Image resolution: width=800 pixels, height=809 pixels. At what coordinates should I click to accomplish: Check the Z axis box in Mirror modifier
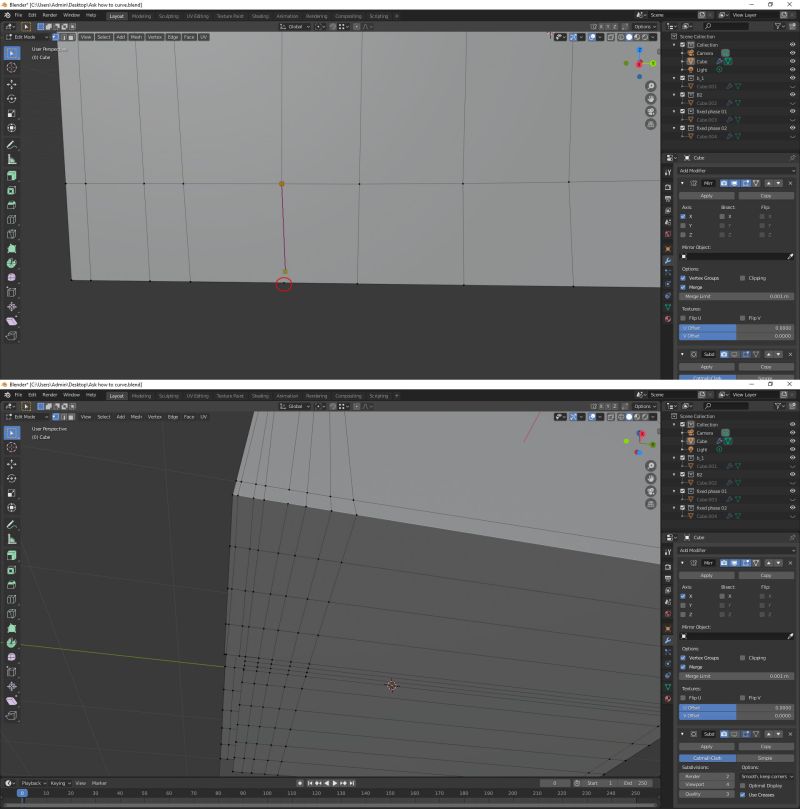pyautogui.click(x=682, y=234)
